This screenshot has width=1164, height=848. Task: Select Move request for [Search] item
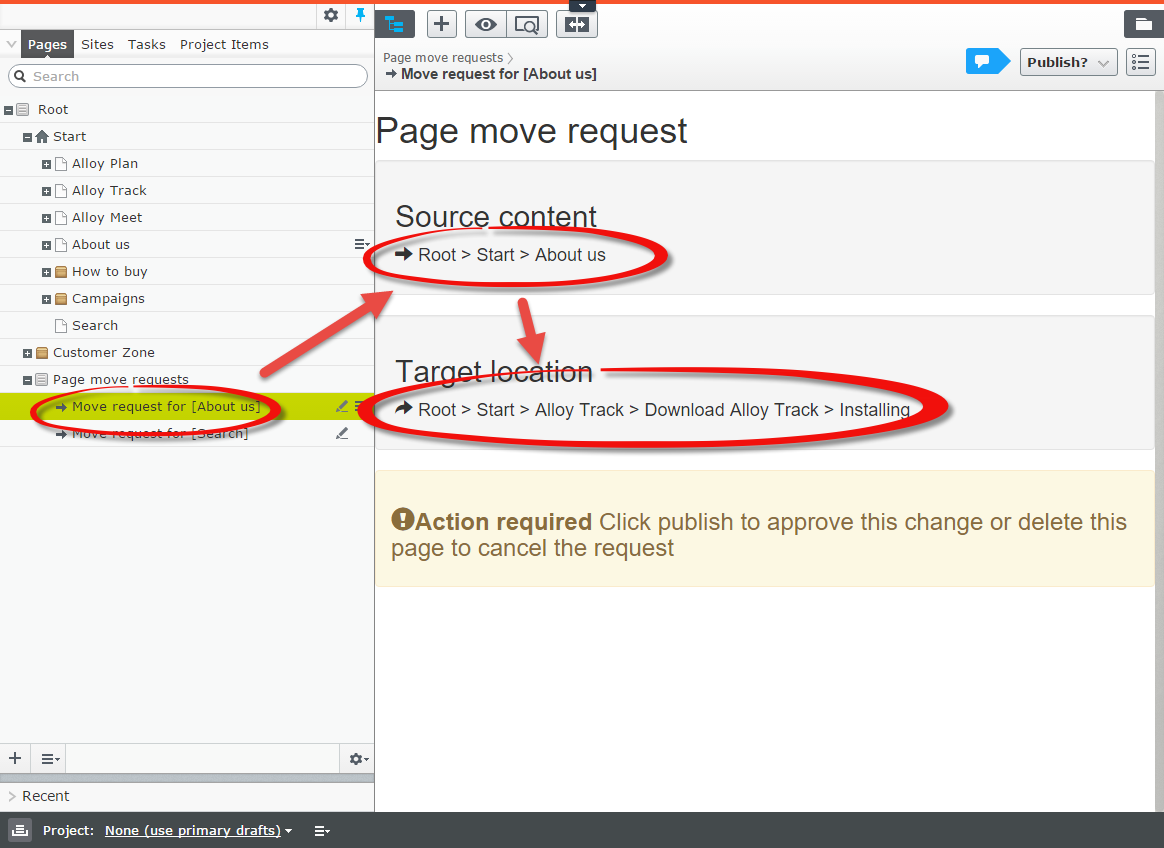160,434
